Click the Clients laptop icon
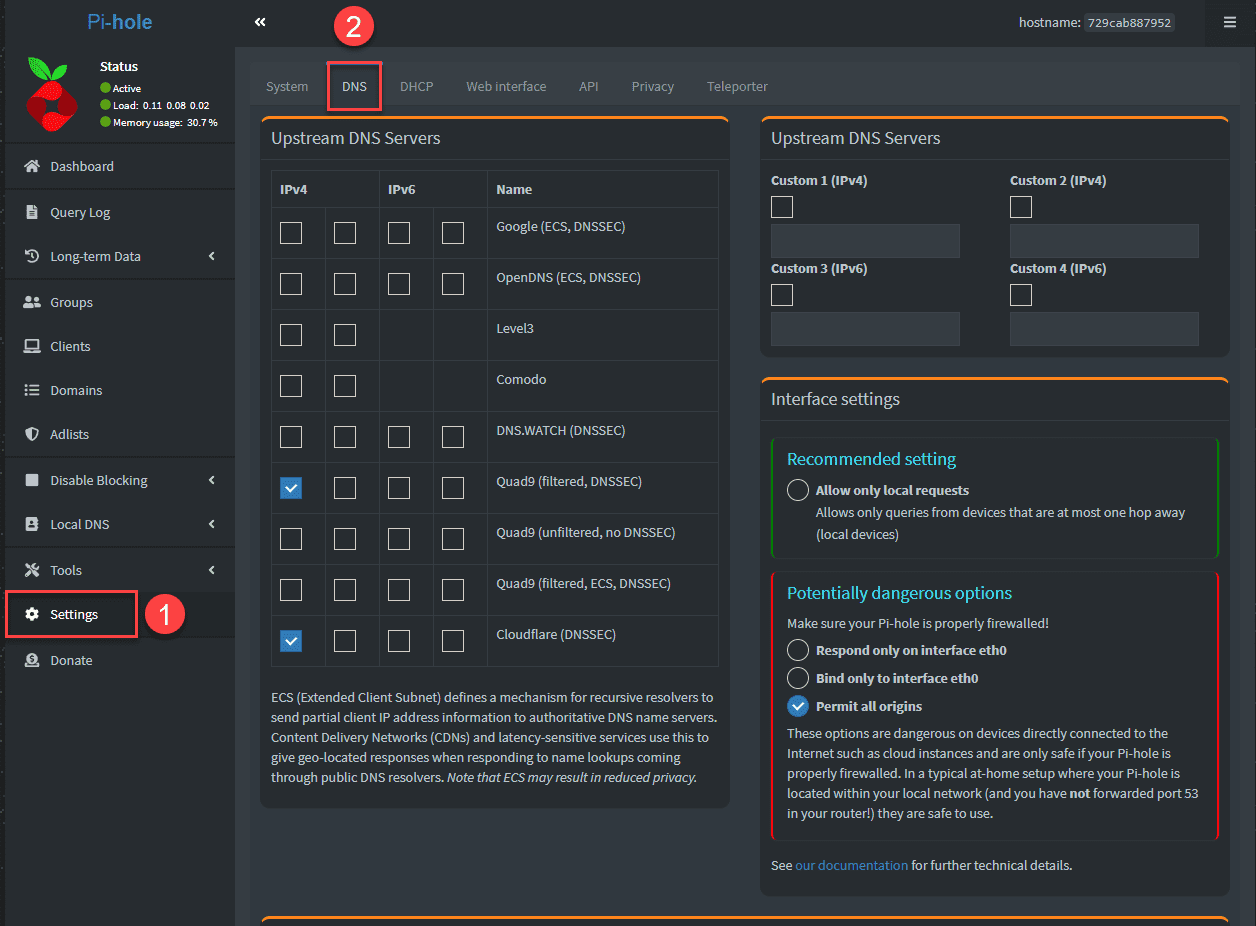 point(32,346)
